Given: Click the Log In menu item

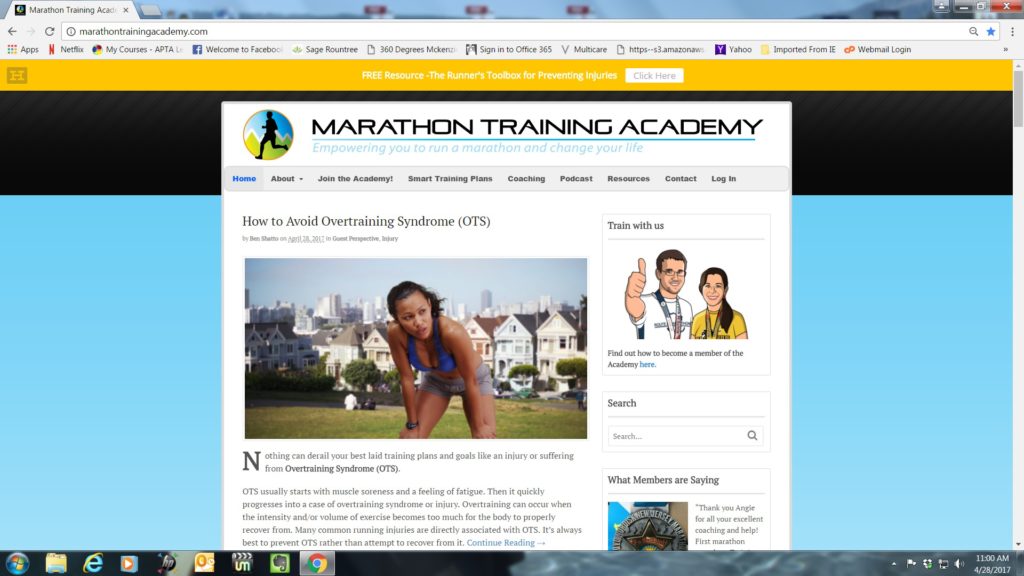Looking at the screenshot, I should [724, 178].
